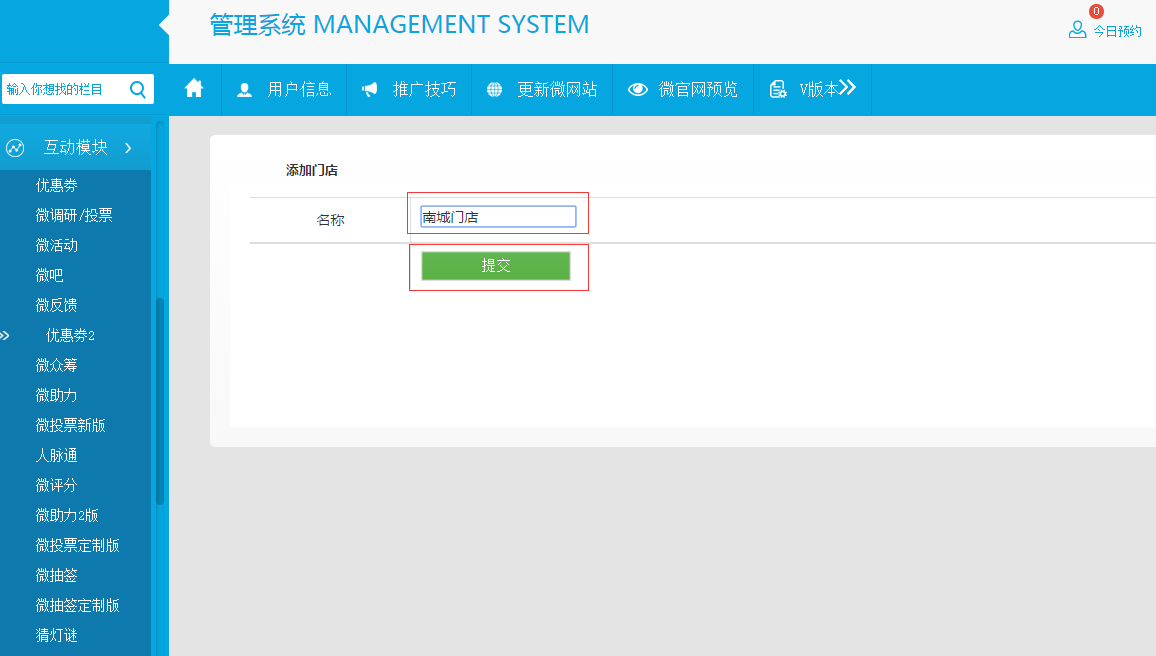
Task: Click the eye icon for 微官网预览
Action: [x=637, y=90]
